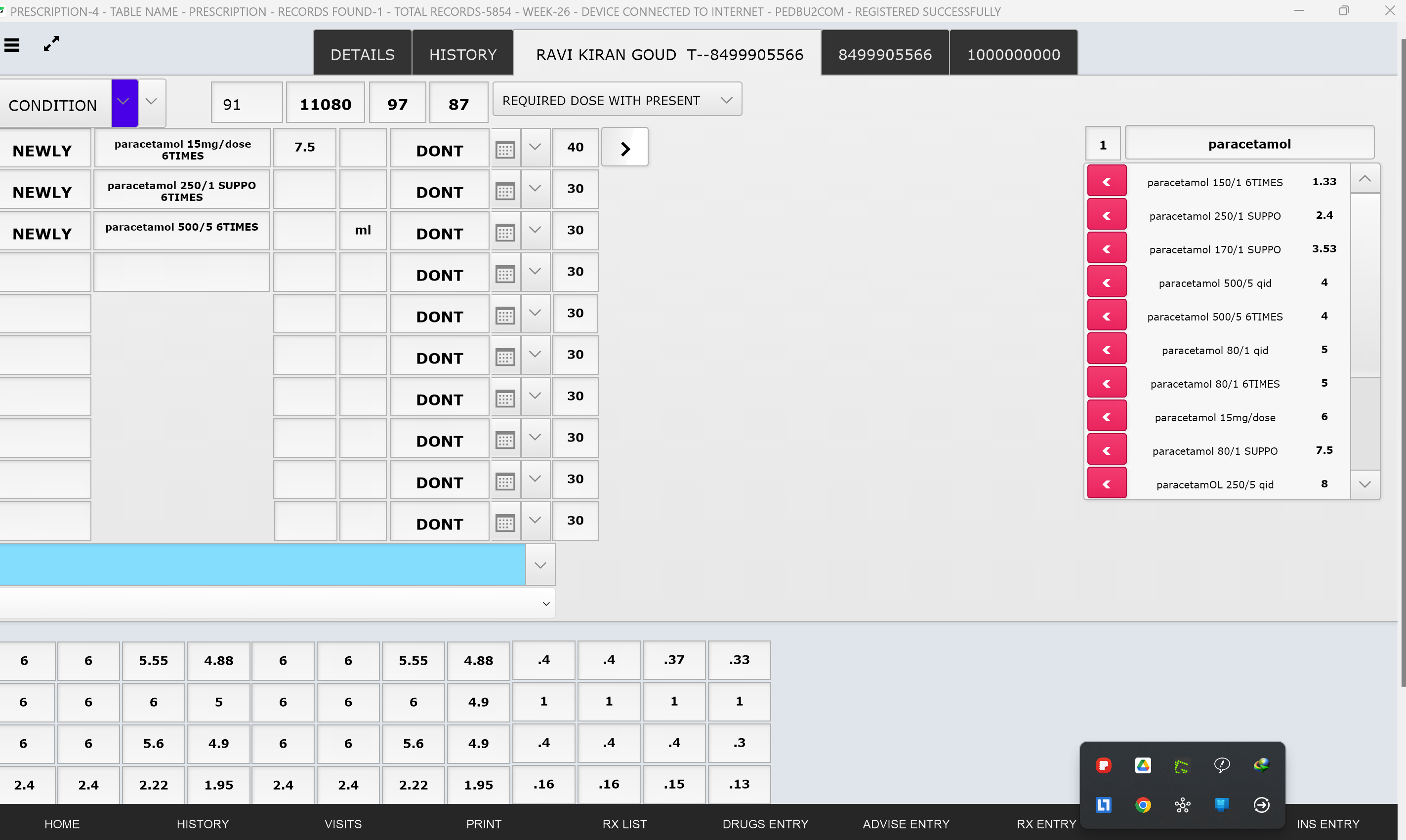Click pink arrow beside paracetamol 500/5 qid
This screenshot has height=840, width=1406.
click(1107, 283)
